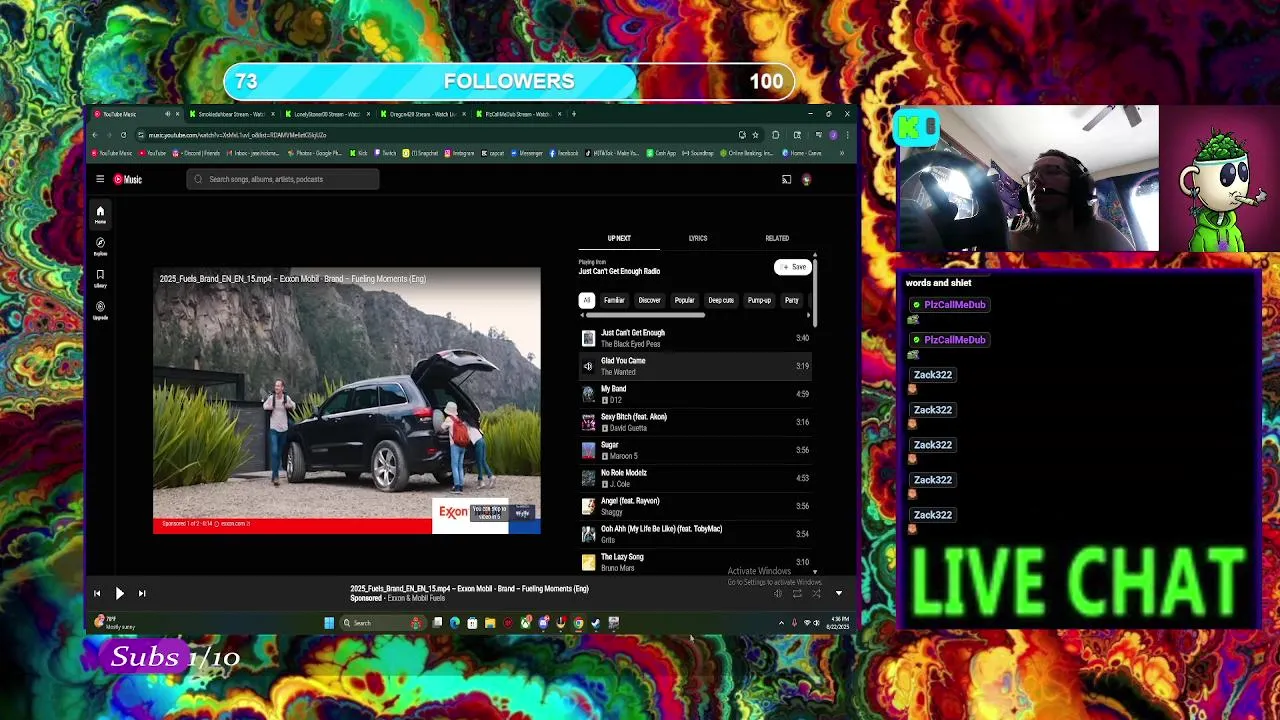
Task: Switch to the Related tab
Action: click(x=777, y=238)
